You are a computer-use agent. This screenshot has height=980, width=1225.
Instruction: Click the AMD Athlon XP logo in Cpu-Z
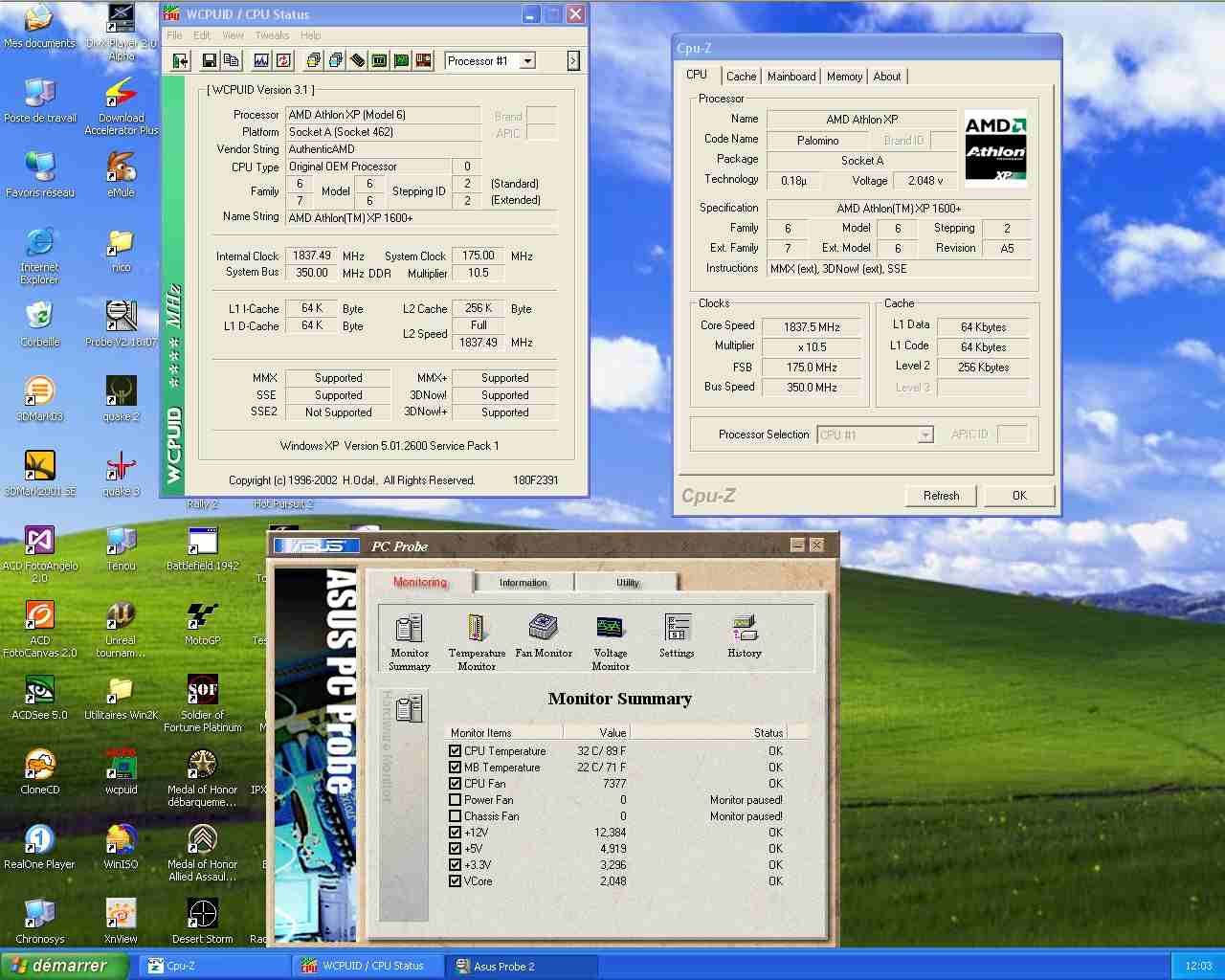pyautogui.click(x=995, y=146)
